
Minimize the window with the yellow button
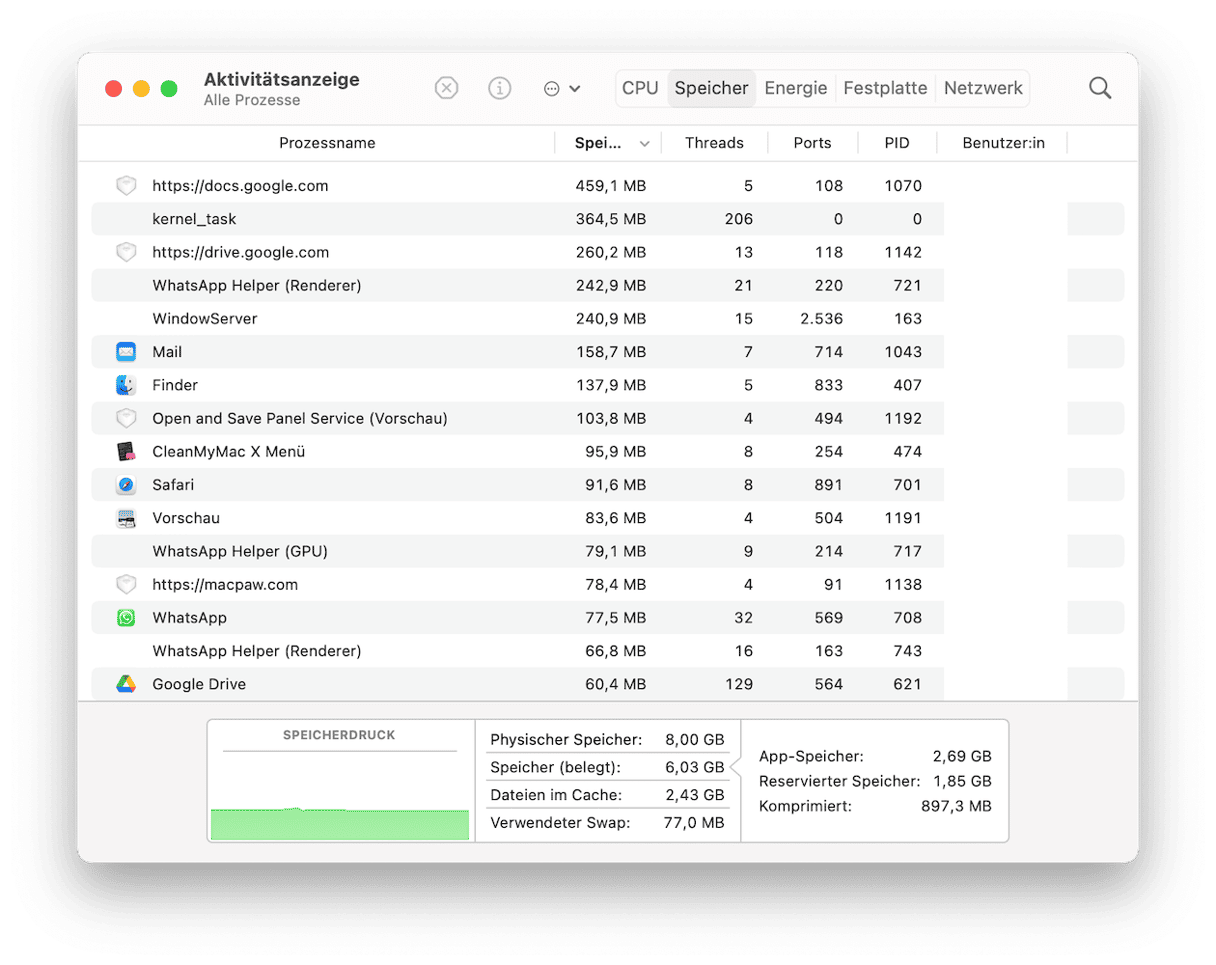click(141, 89)
